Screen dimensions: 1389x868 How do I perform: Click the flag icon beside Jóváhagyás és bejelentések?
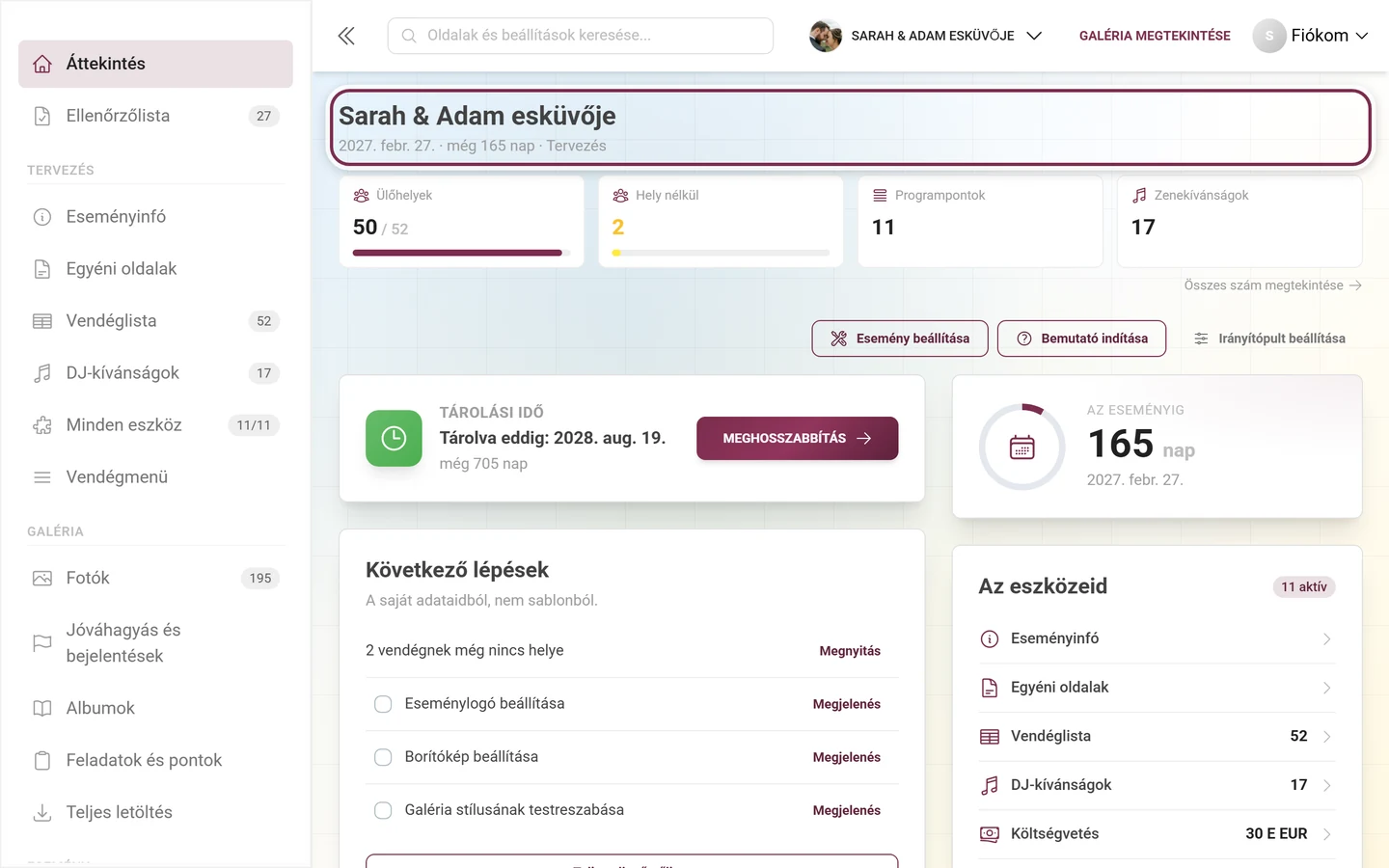pyautogui.click(x=42, y=643)
